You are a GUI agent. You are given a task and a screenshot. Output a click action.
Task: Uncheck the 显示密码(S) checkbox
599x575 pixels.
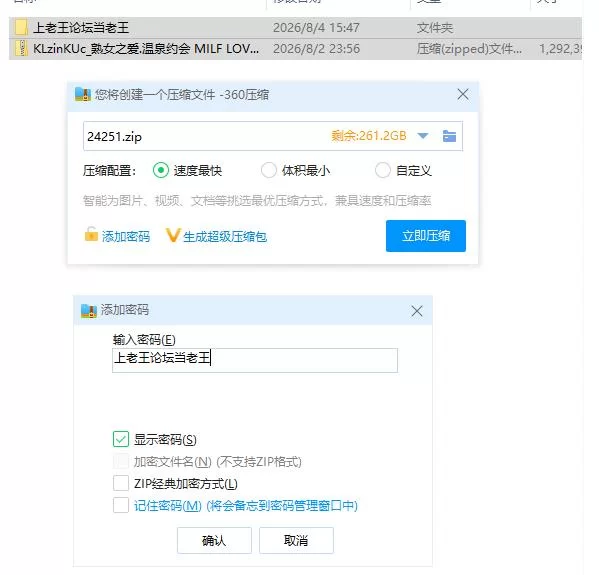coord(121,439)
